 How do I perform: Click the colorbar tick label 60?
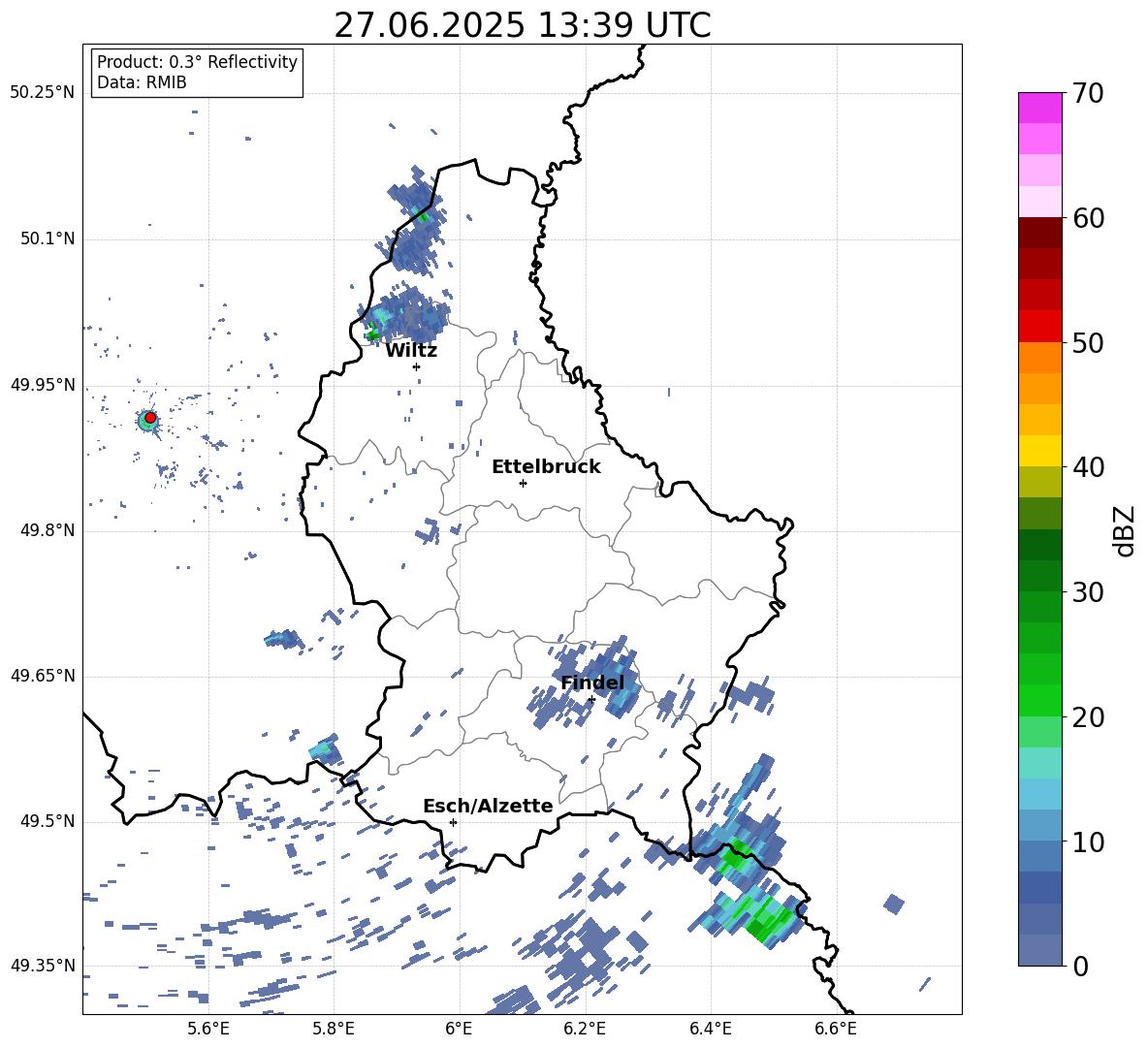1088,218
